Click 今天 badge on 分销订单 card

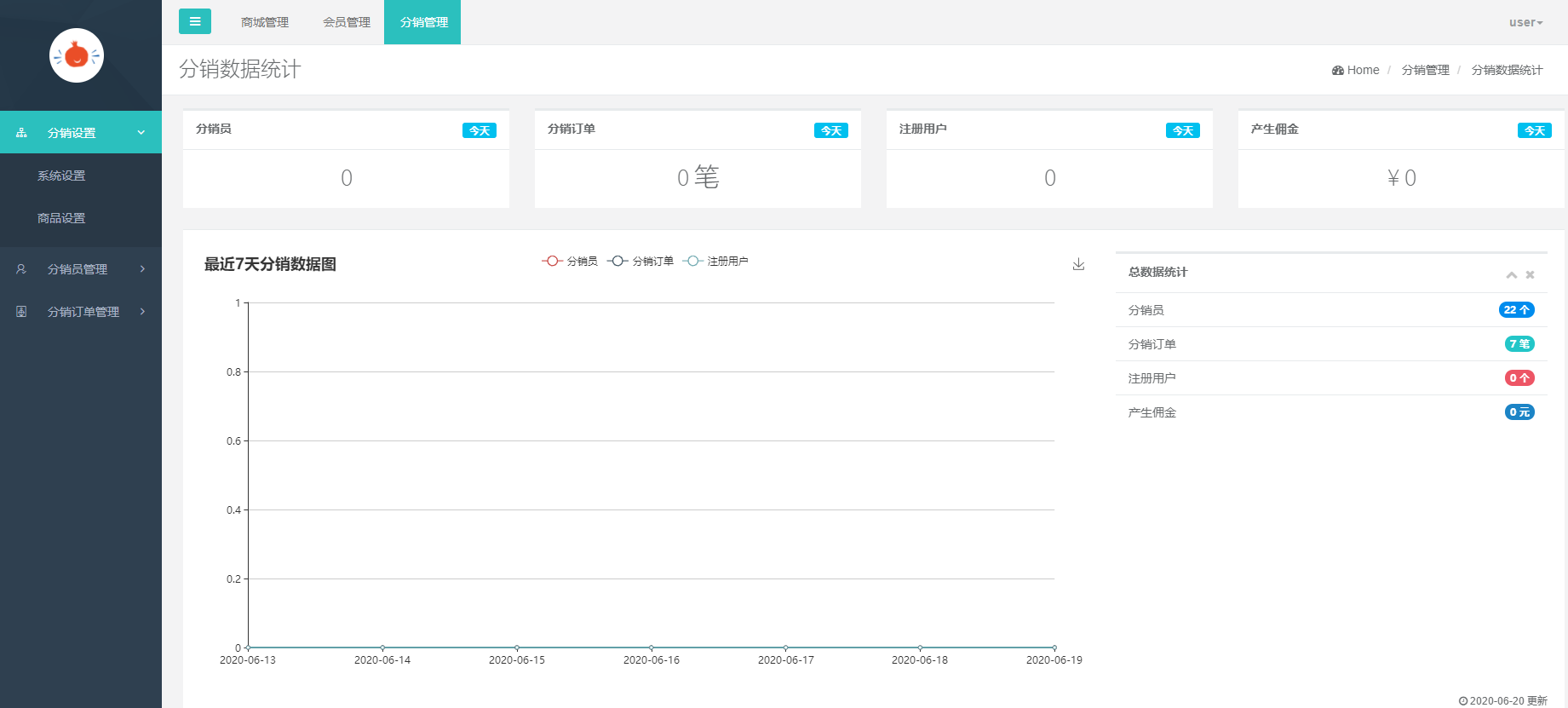click(831, 130)
